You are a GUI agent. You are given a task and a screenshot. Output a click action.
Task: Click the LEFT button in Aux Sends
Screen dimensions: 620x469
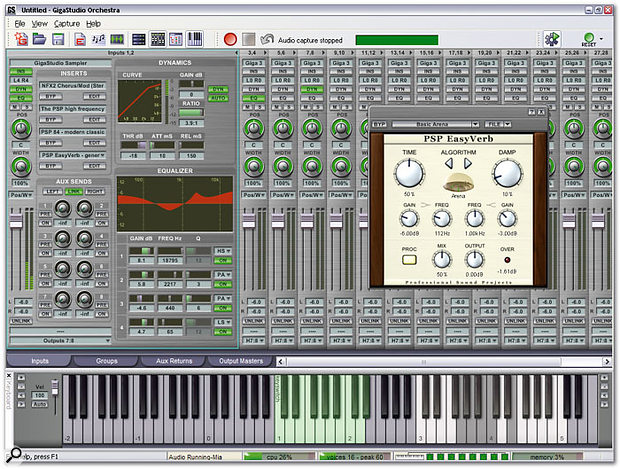click(53, 191)
